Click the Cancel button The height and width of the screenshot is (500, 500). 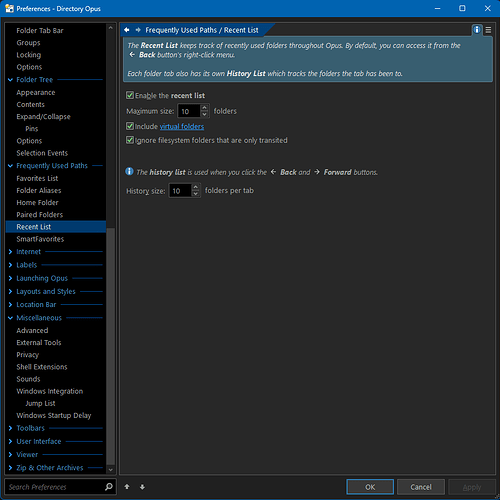point(421,487)
